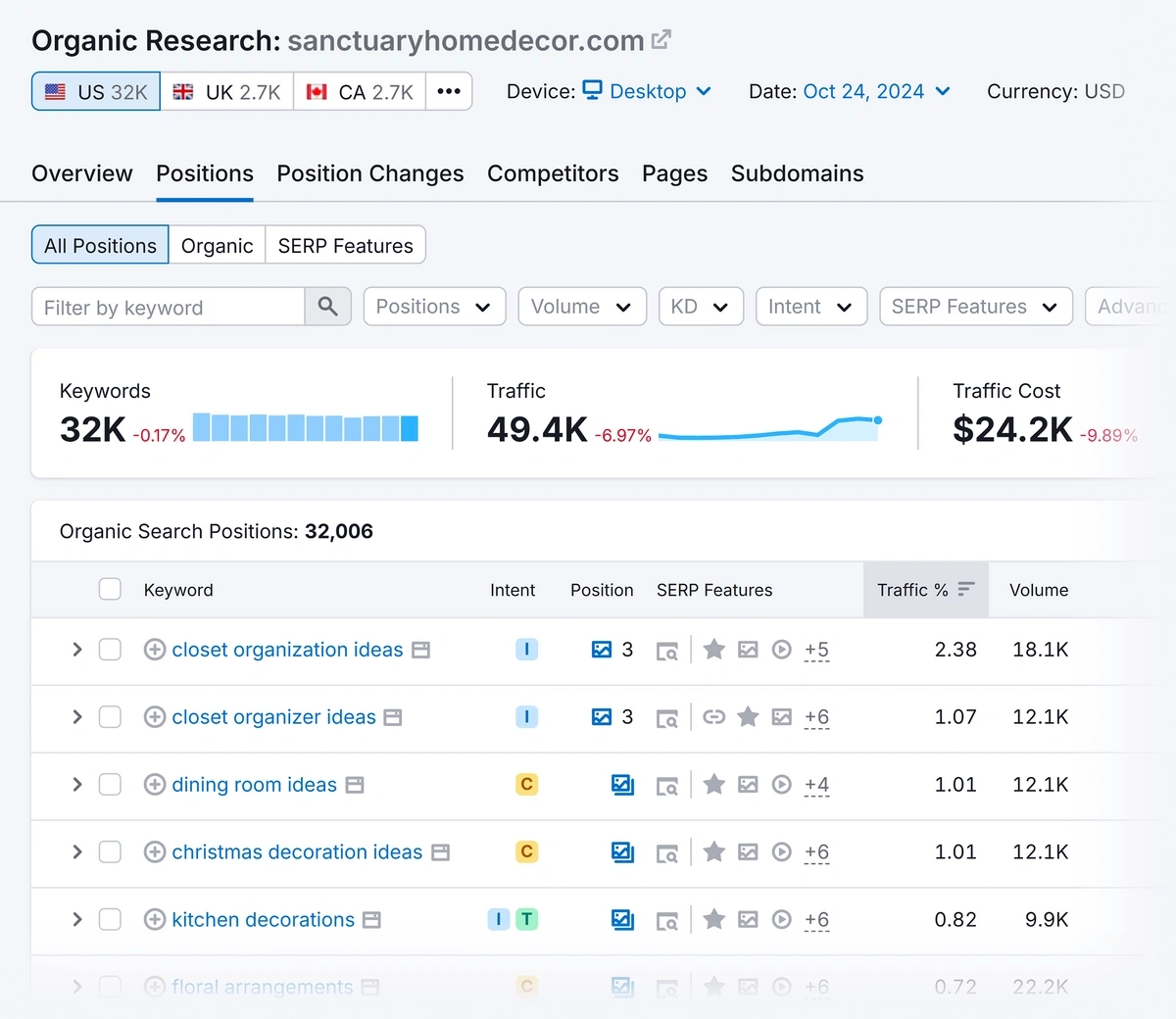This screenshot has height=1019, width=1176.
Task: Switch to the Position Changes tab
Action: pos(370,173)
